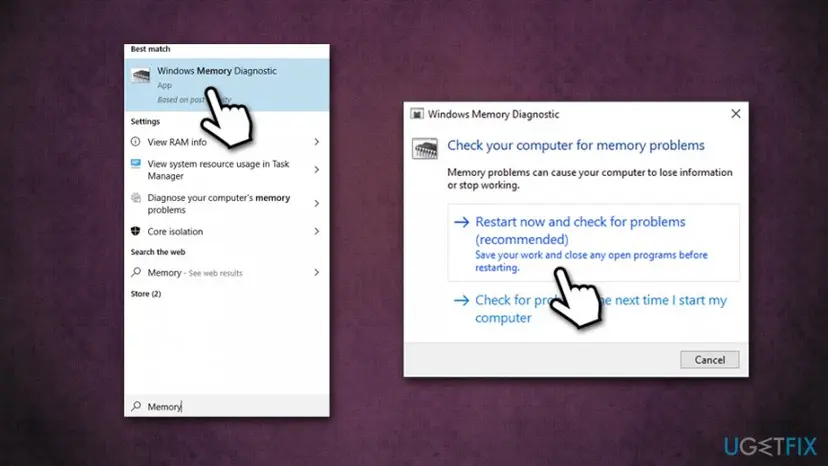Open Memory web search result
Image resolution: width=828 pixels, height=466 pixels.
pos(227,273)
